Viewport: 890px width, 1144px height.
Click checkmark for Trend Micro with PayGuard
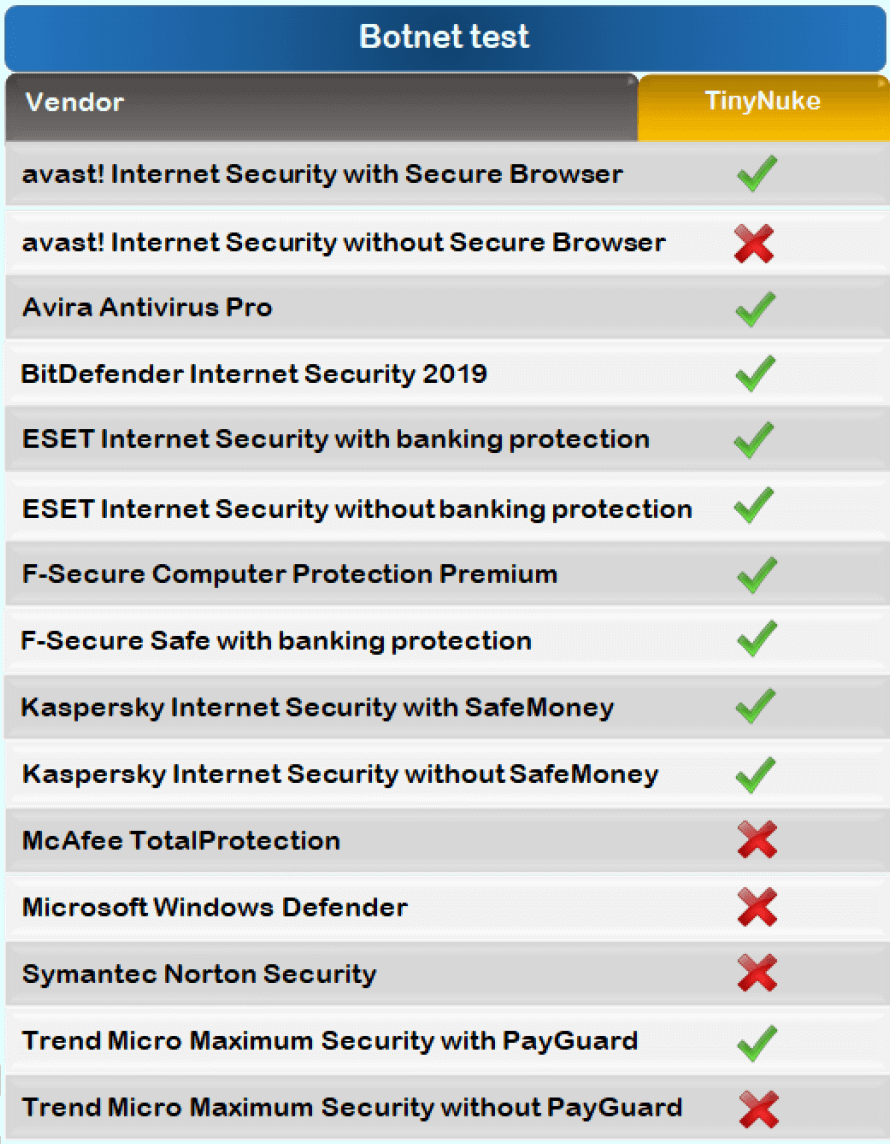[757, 1042]
